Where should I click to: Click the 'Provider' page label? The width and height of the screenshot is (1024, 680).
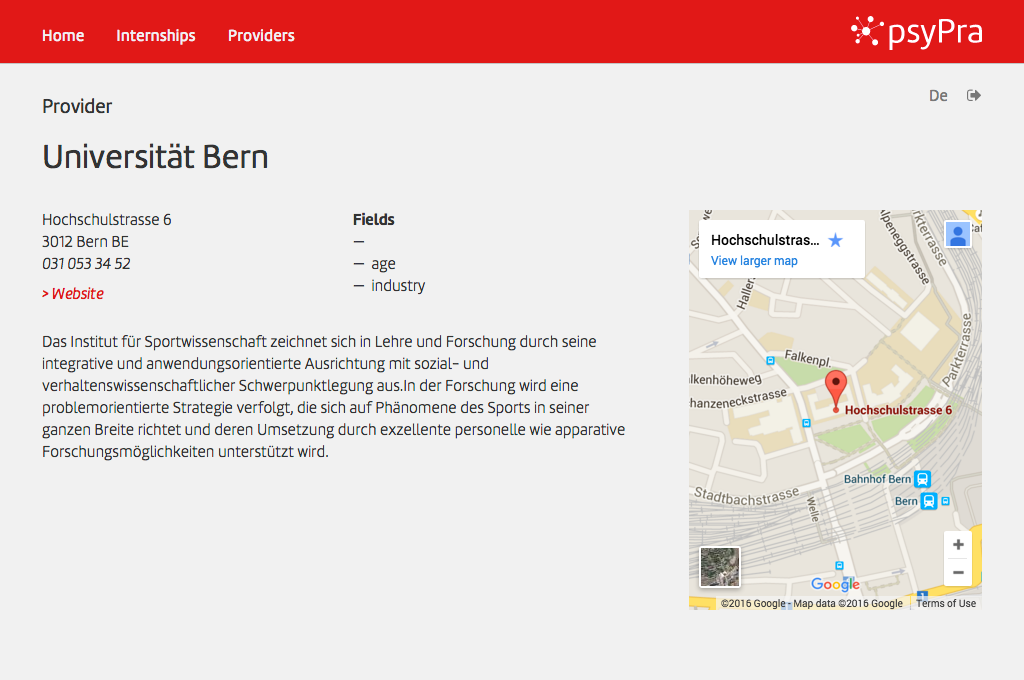coord(77,106)
